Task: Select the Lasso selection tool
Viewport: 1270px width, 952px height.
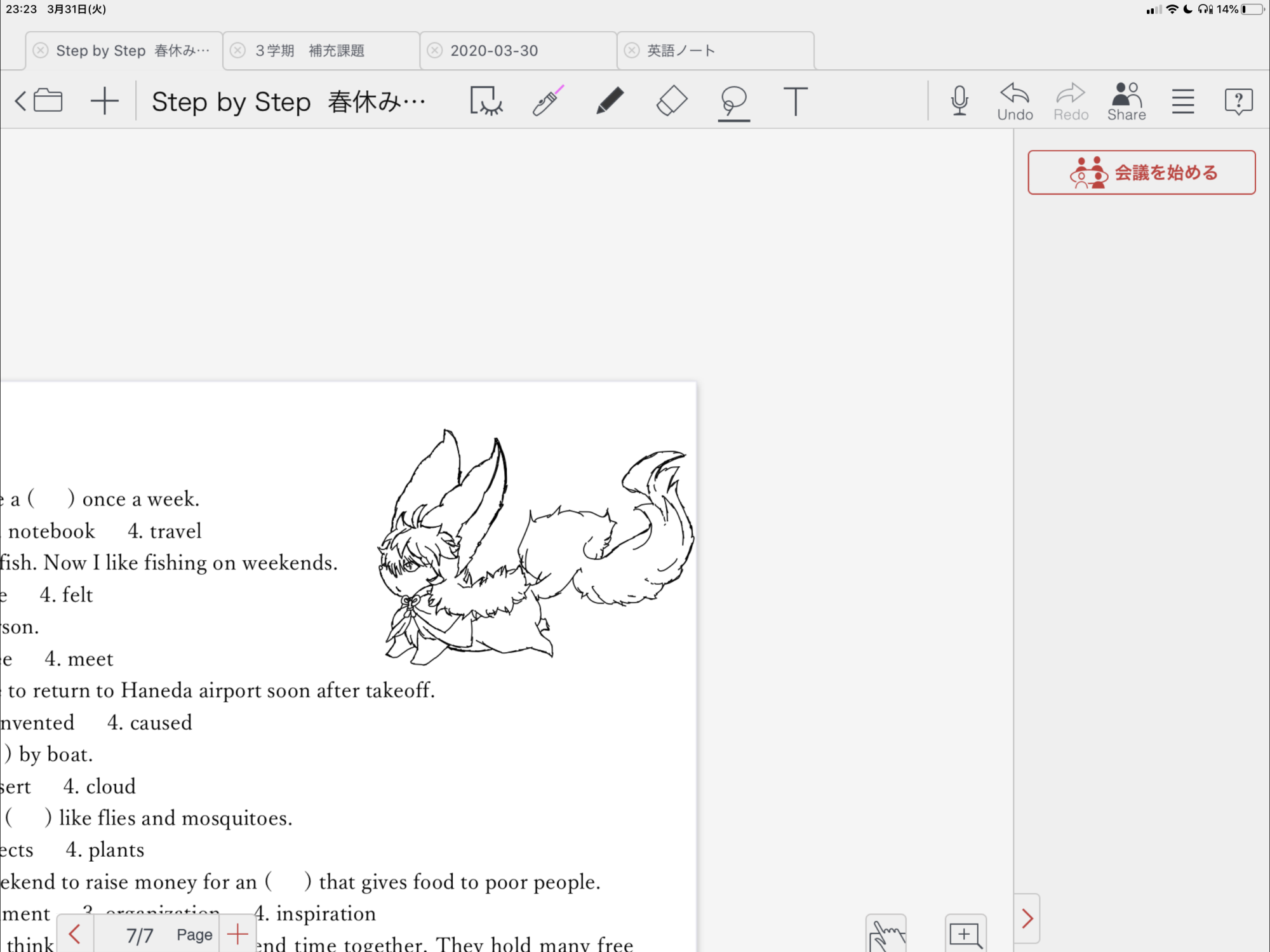Action: (x=733, y=100)
